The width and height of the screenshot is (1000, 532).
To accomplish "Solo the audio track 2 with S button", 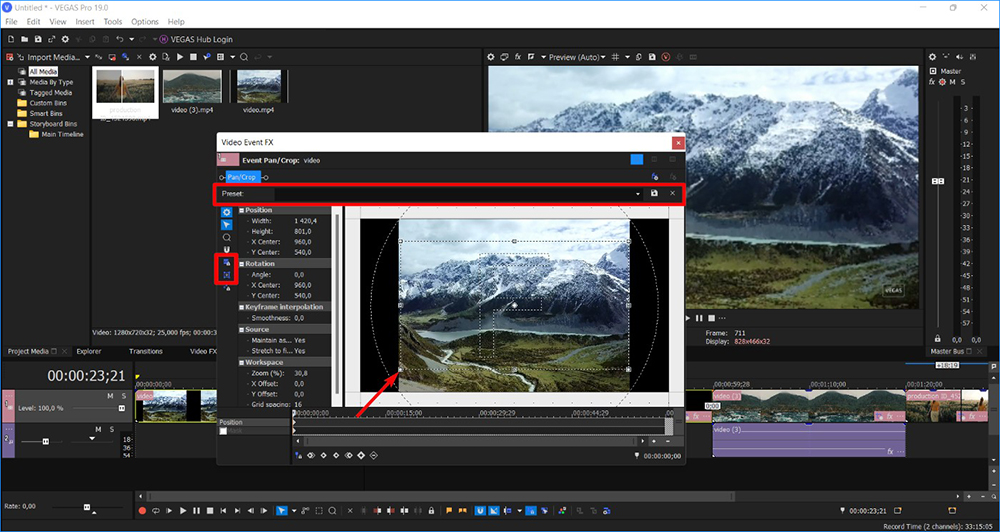I will point(111,427).
